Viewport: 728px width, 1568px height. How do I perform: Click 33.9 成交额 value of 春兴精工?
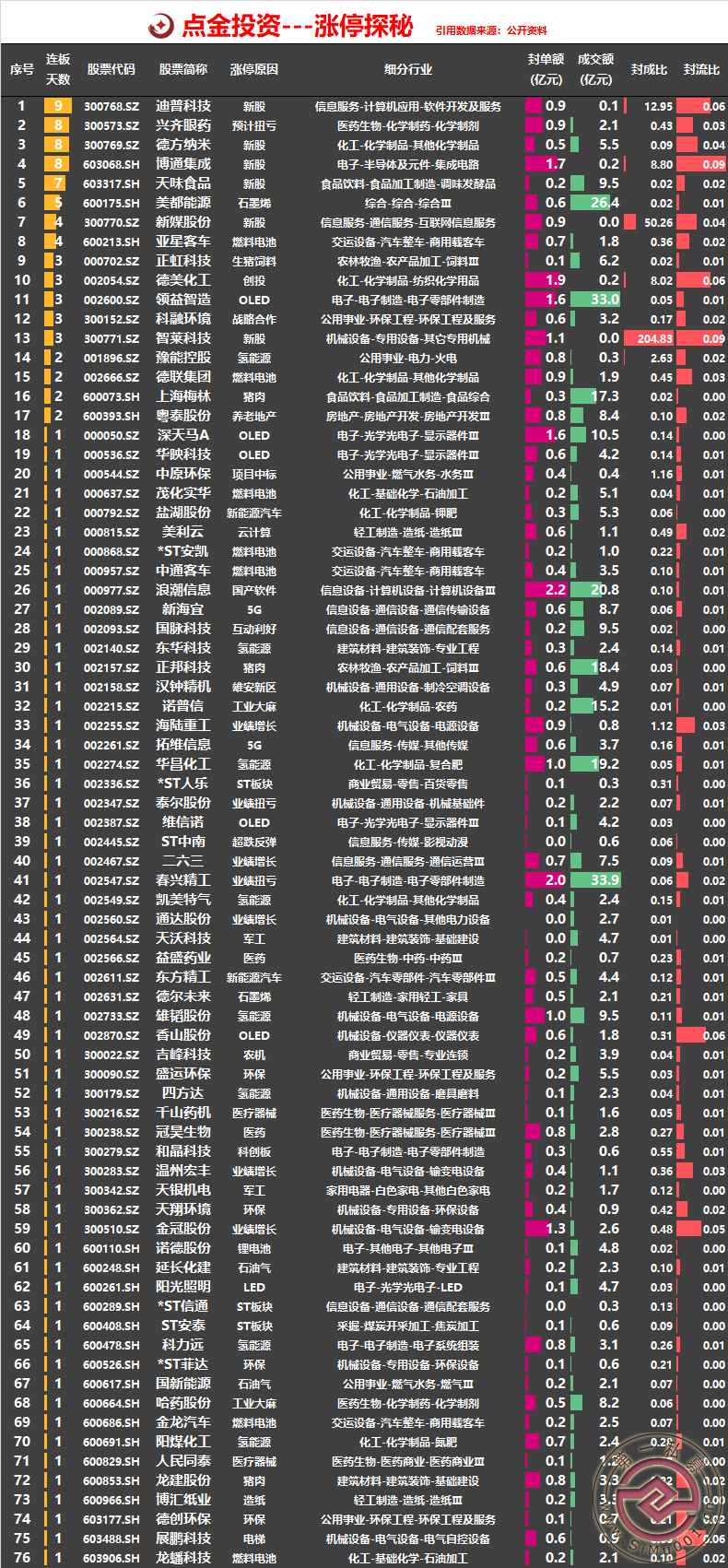click(605, 880)
